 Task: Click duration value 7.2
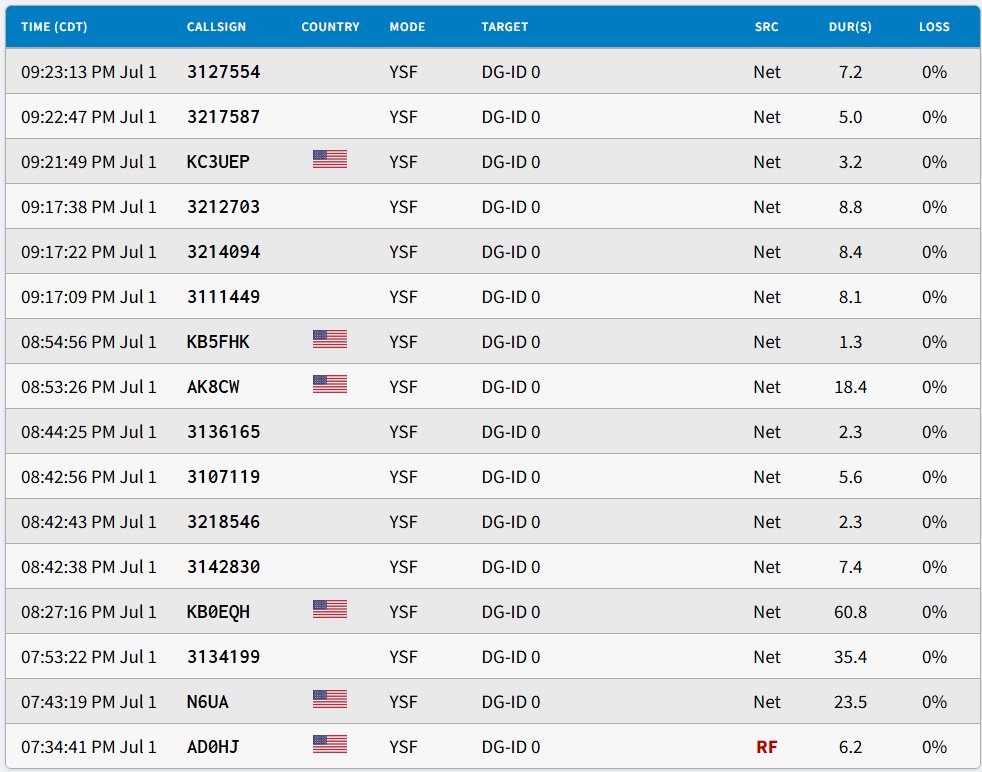click(850, 72)
